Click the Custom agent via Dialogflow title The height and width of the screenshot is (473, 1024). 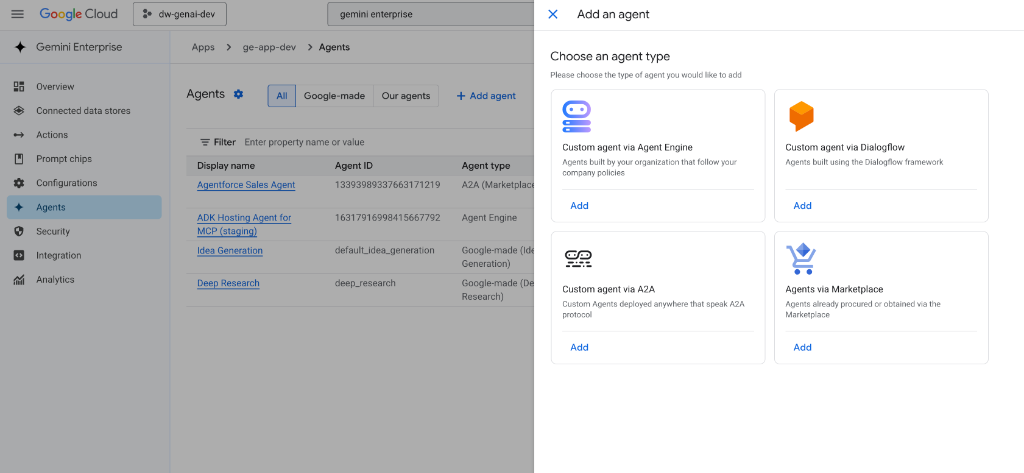coord(845,148)
